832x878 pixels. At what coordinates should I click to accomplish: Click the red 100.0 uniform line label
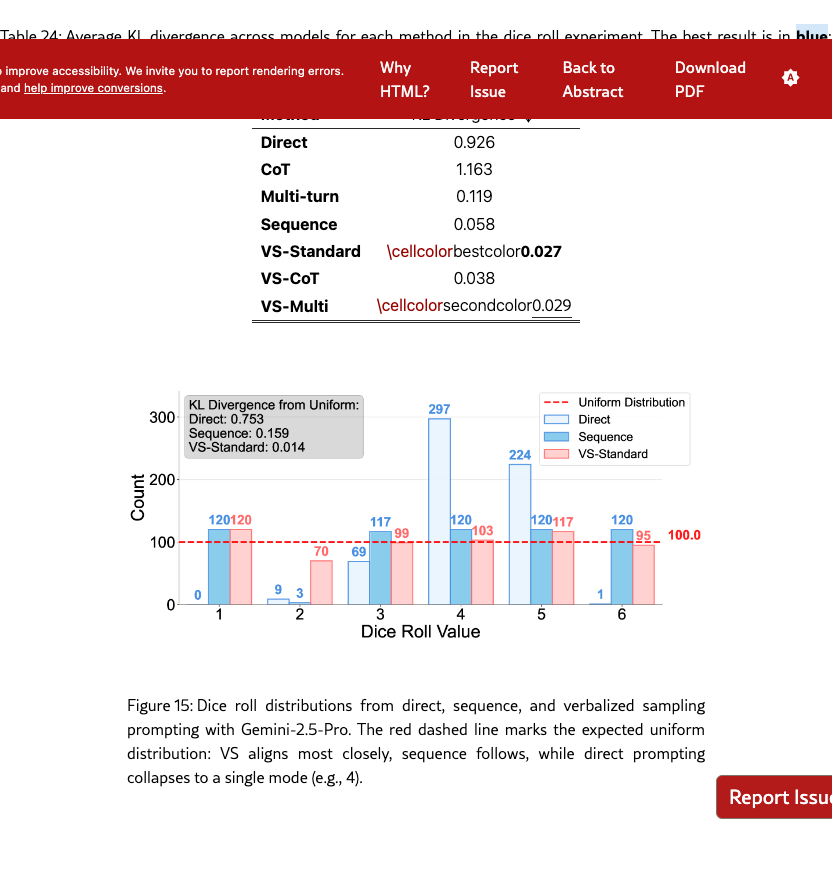(x=685, y=536)
